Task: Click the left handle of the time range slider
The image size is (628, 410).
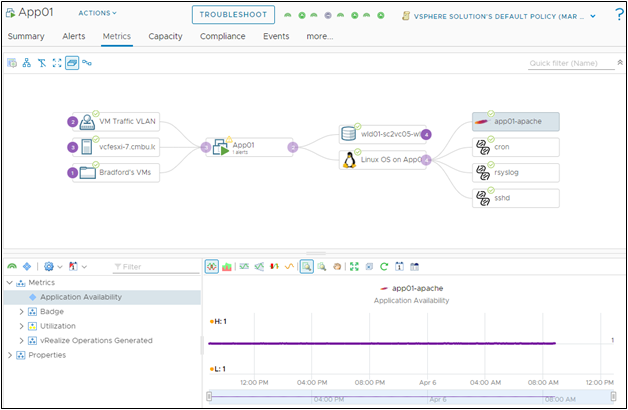Action: pos(209,396)
